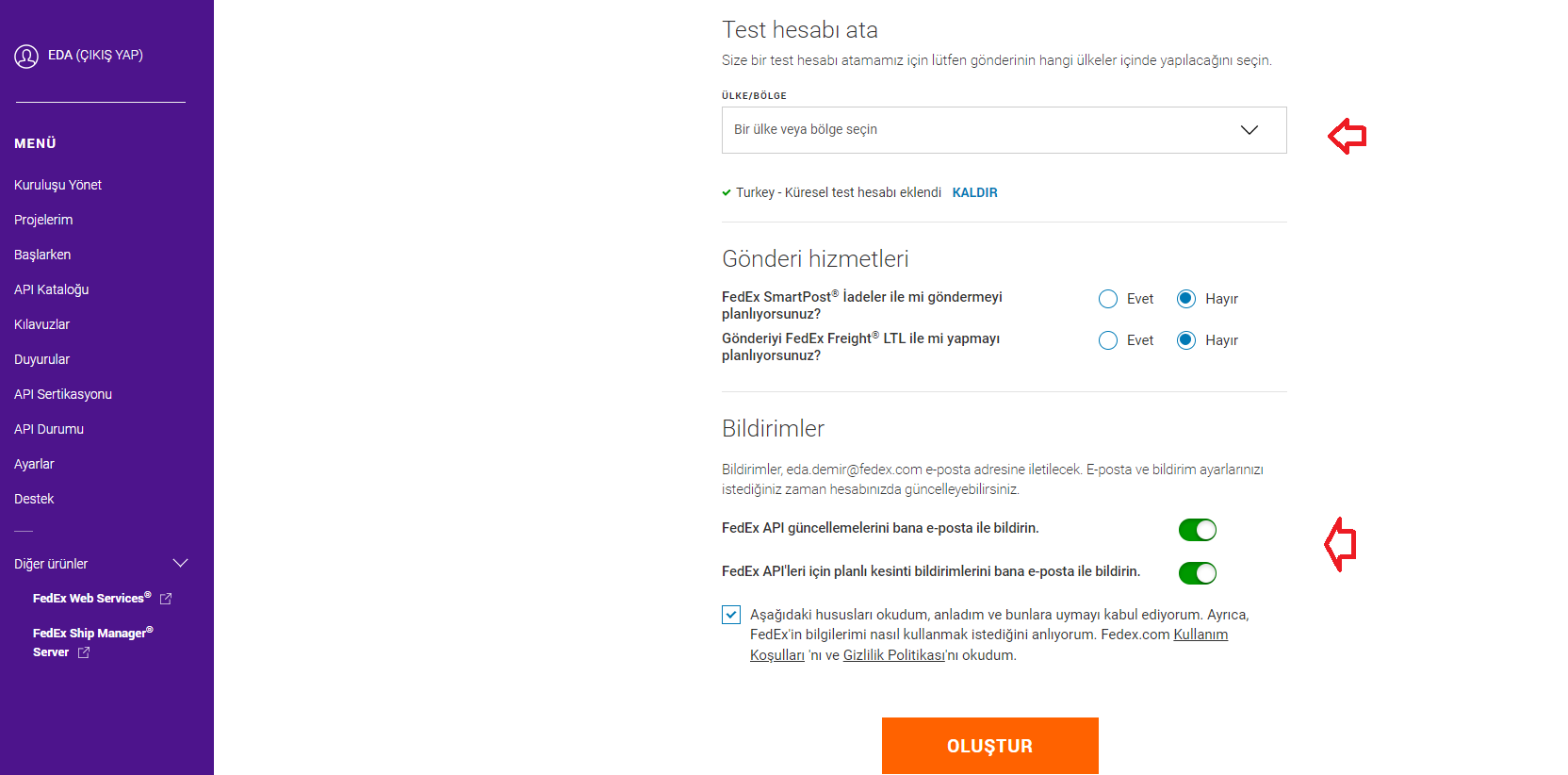
Task: Click the user profile icon
Action: (x=26, y=57)
